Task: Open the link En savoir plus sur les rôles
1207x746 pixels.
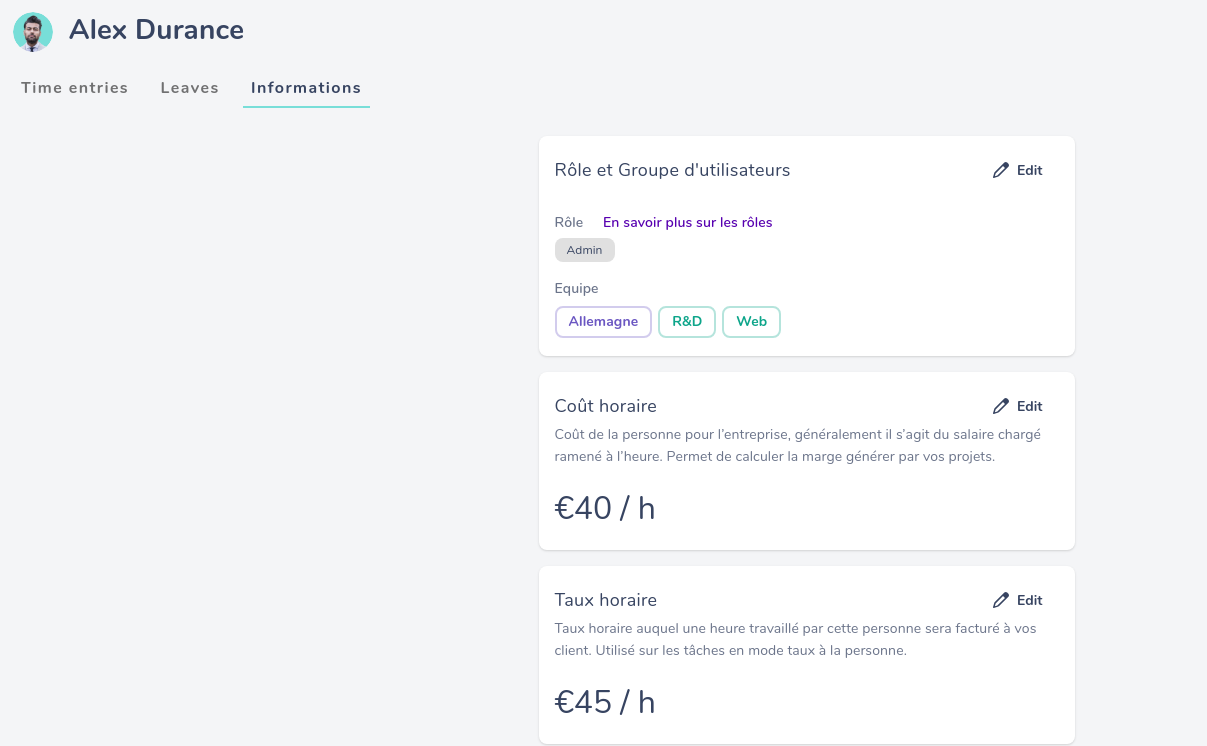Action: [688, 222]
